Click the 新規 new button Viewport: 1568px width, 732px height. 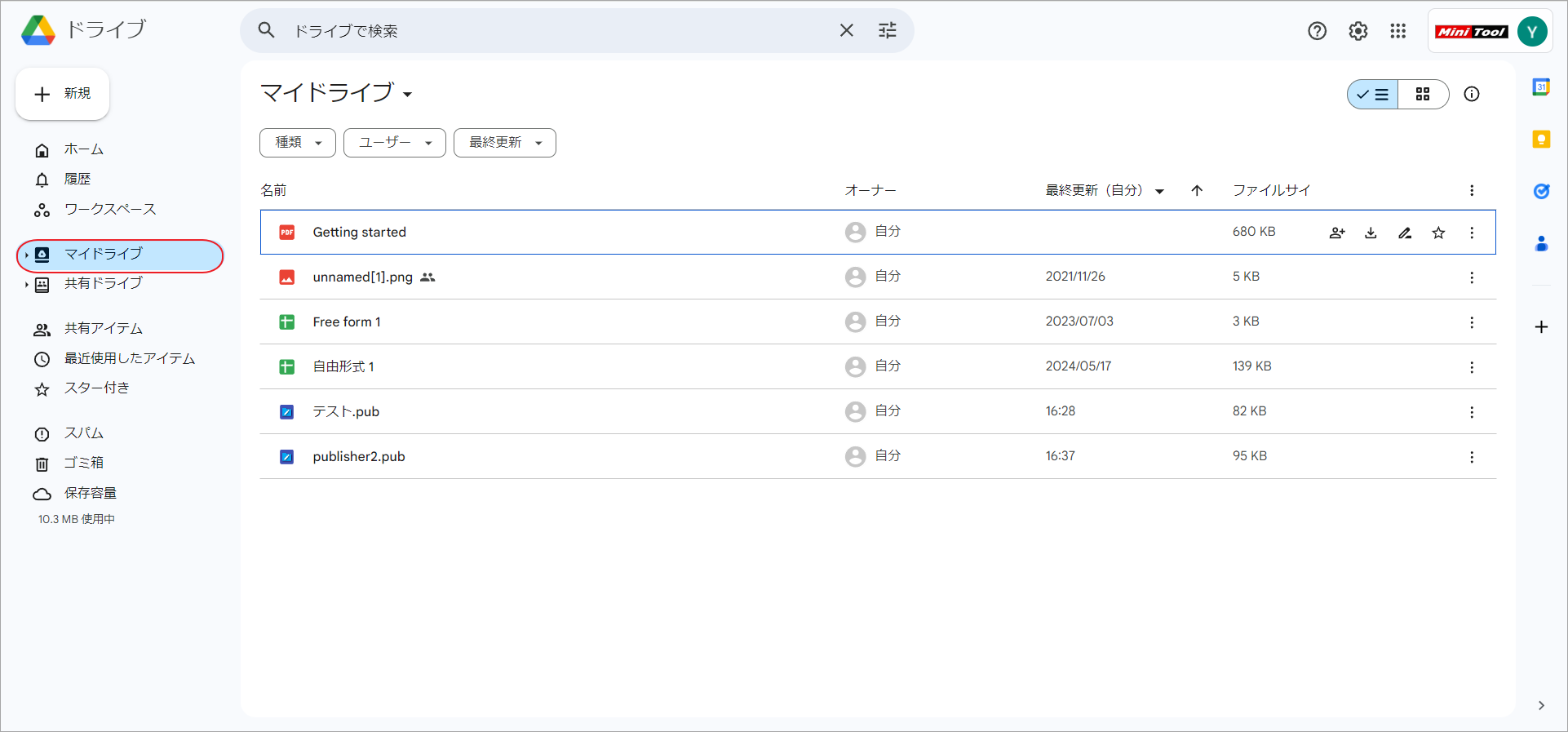click(63, 94)
